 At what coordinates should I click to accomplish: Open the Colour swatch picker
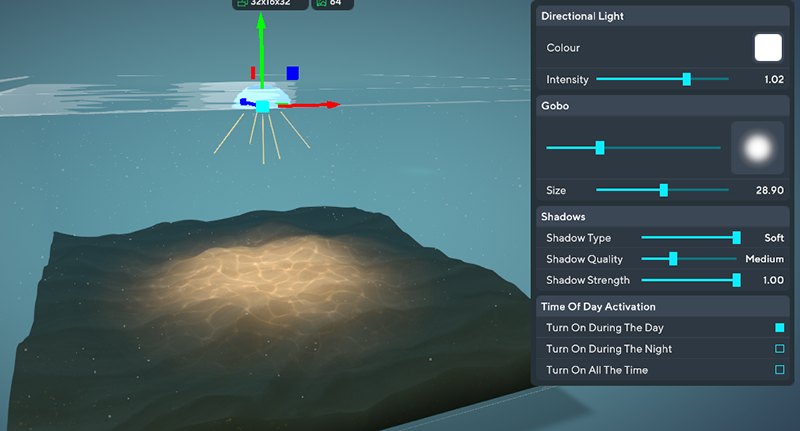point(768,47)
